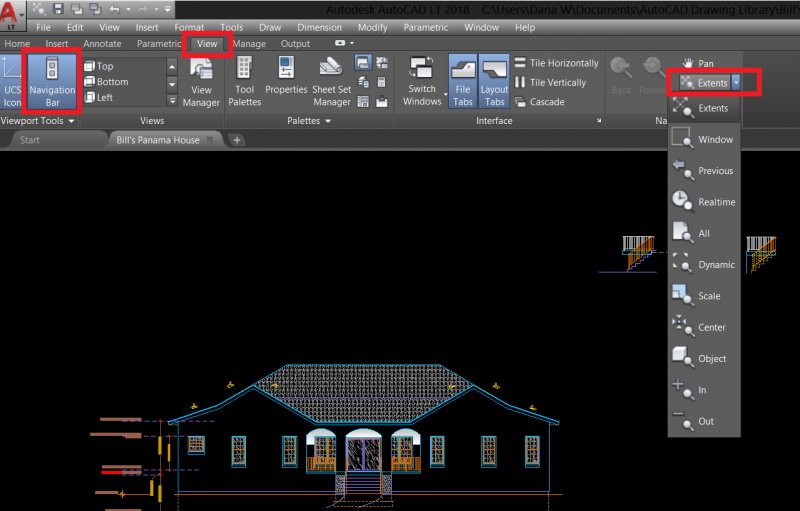Open the Undo history dropdown arrow
This screenshot has height=511, width=800.
click(x=128, y=9)
